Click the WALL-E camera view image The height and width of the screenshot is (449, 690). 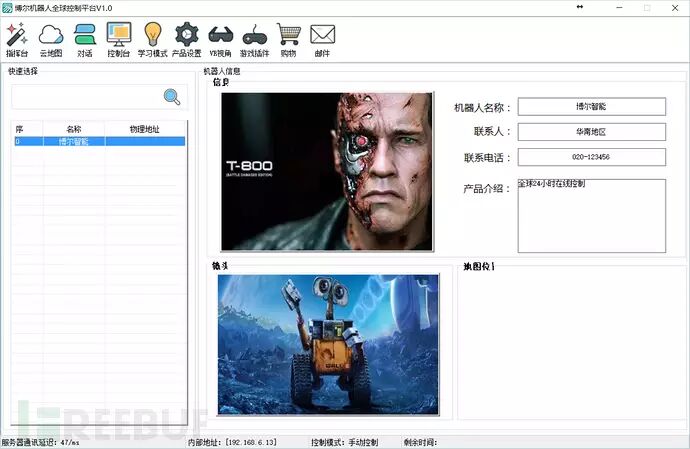(328, 345)
